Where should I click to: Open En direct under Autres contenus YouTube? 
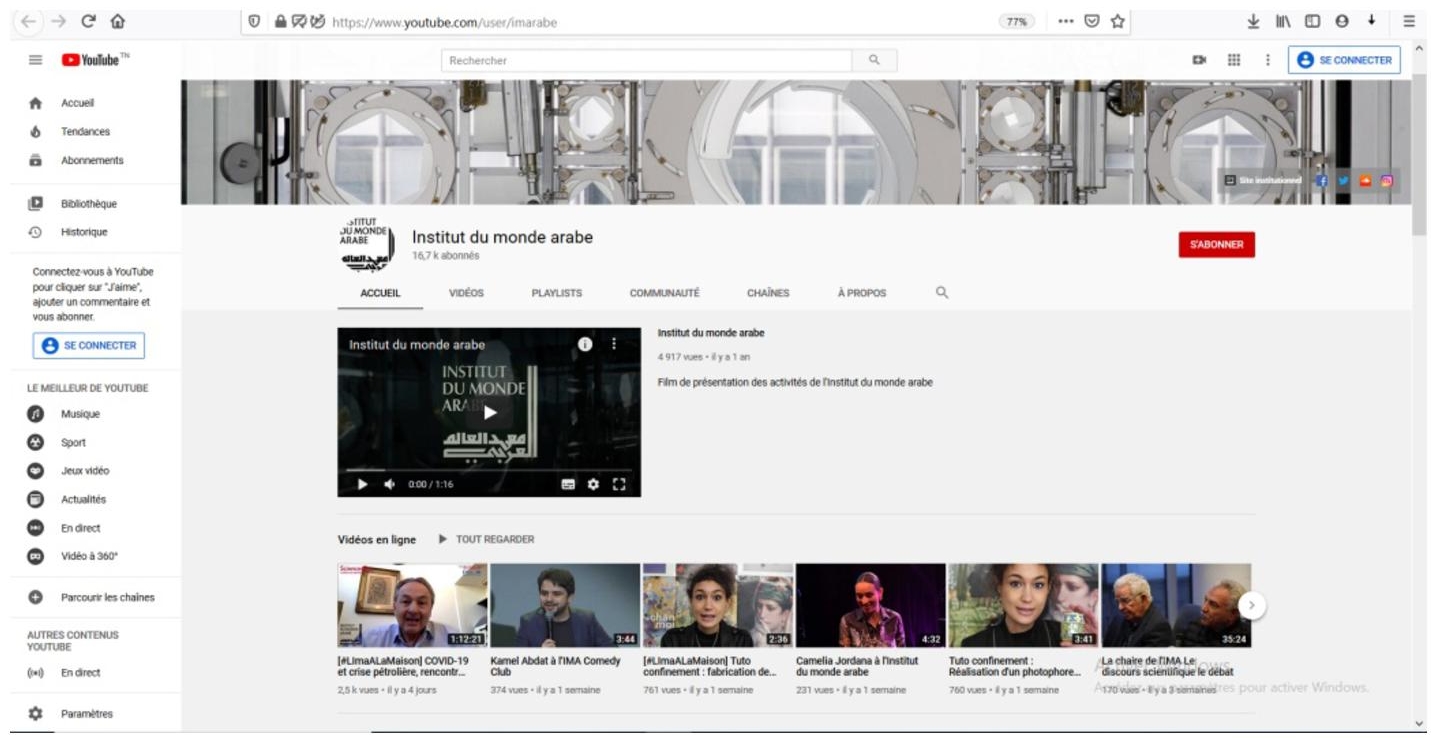(x=80, y=673)
